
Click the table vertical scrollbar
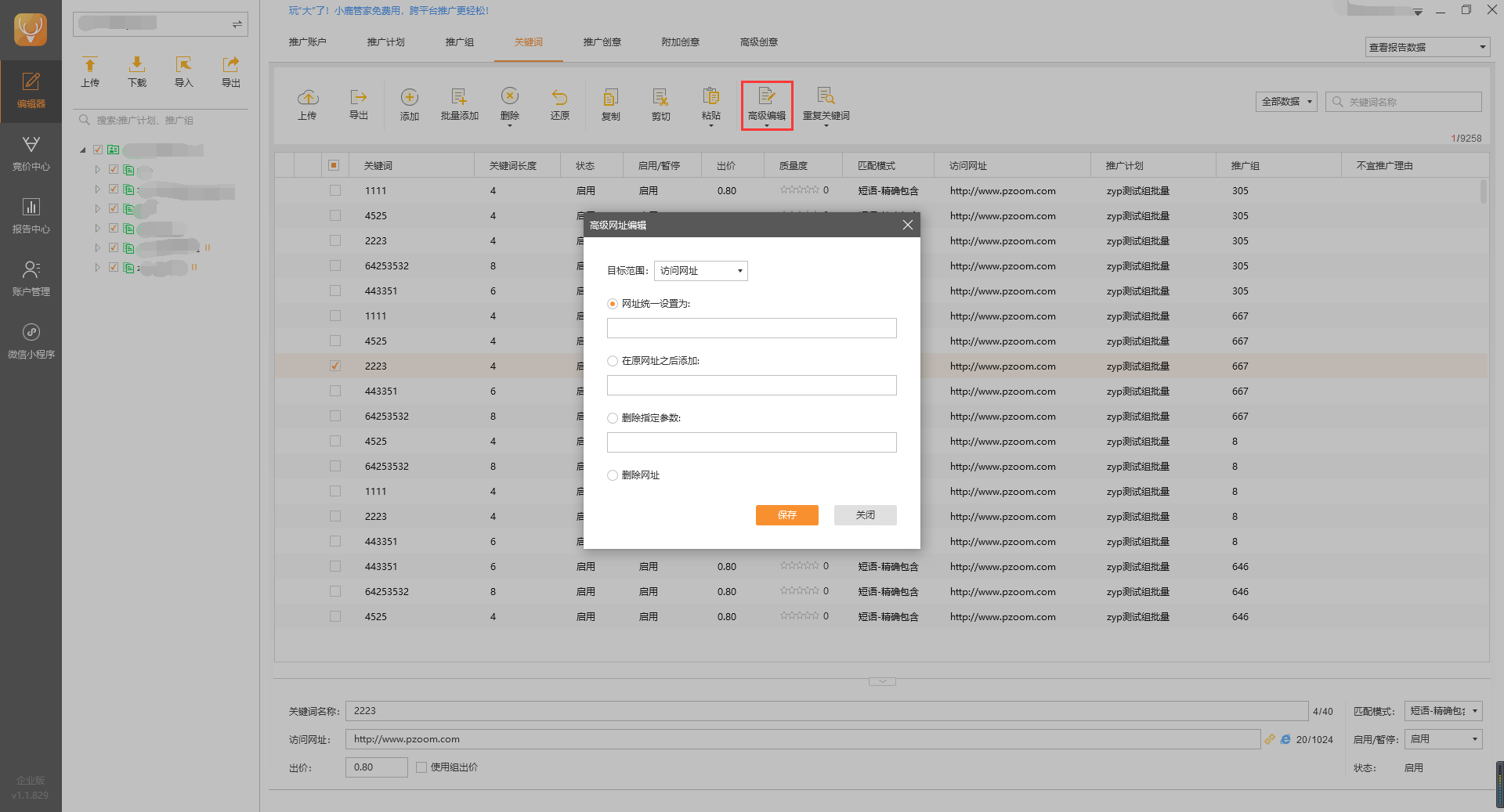(1483, 192)
